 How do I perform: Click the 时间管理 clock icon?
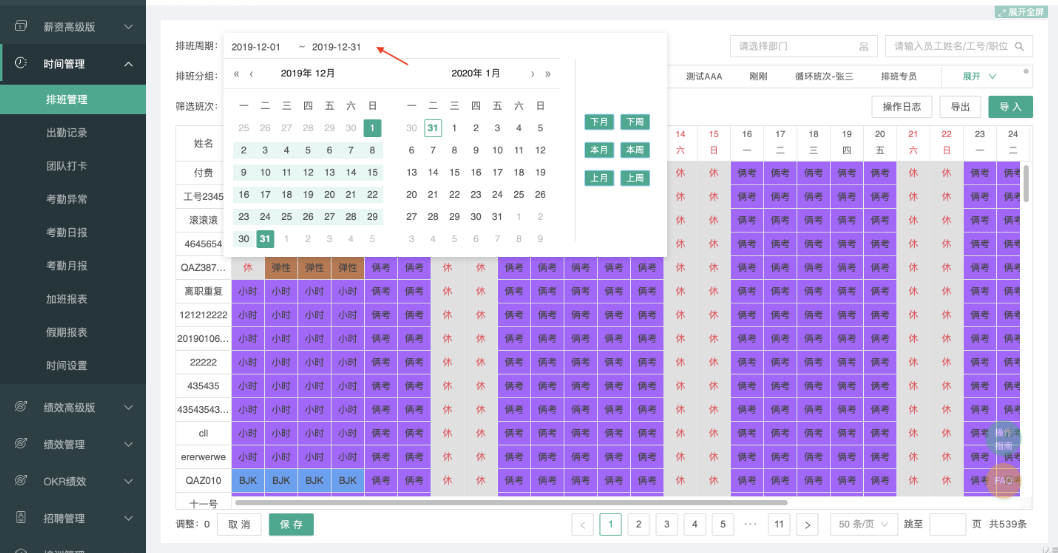pos(21,63)
